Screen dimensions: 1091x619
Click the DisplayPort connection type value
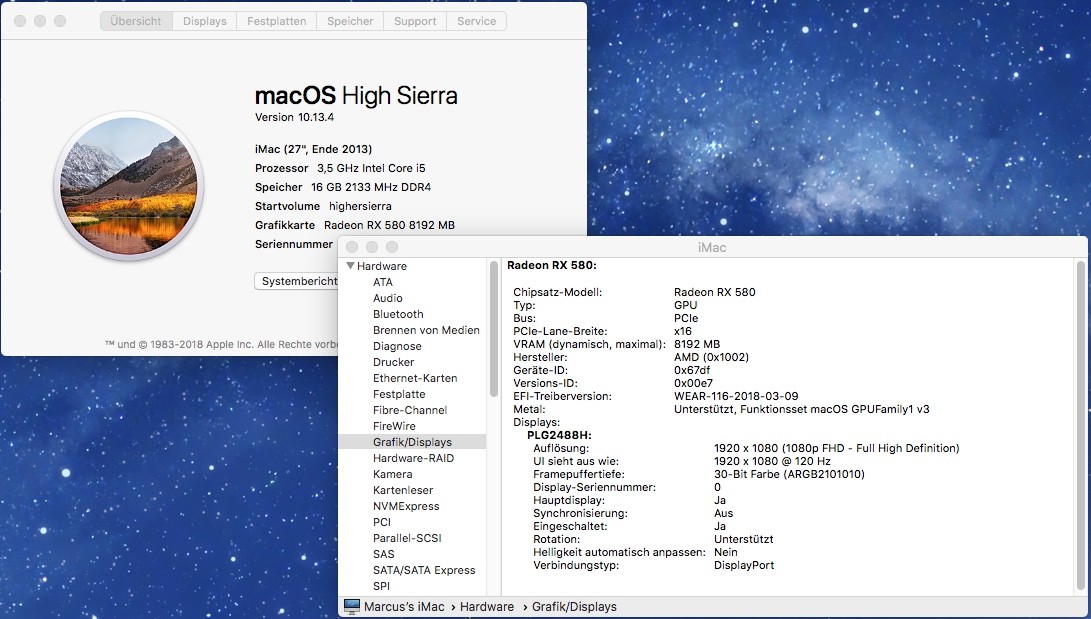(x=744, y=565)
